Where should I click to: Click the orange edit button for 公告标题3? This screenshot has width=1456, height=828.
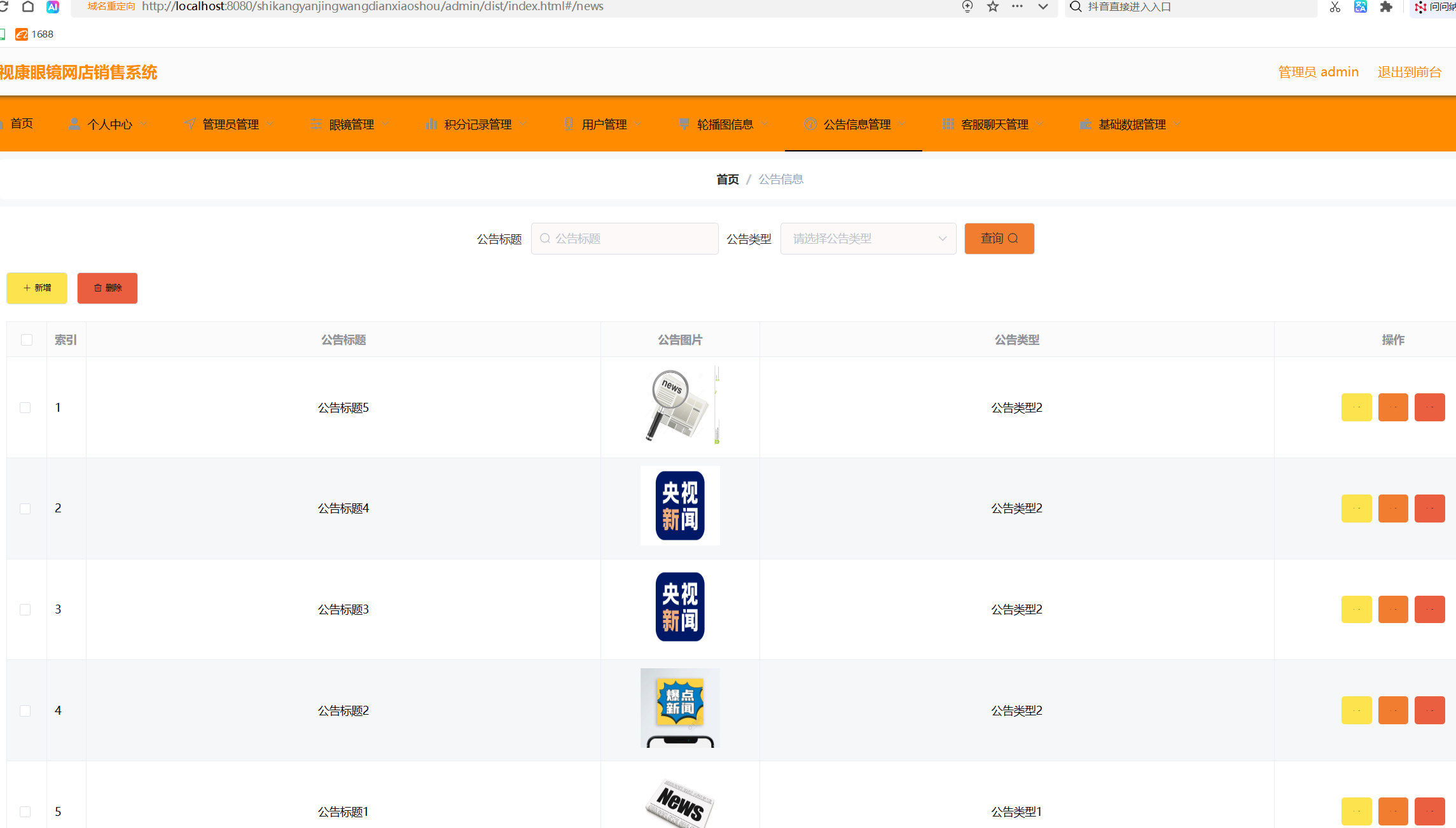point(1392,609)
